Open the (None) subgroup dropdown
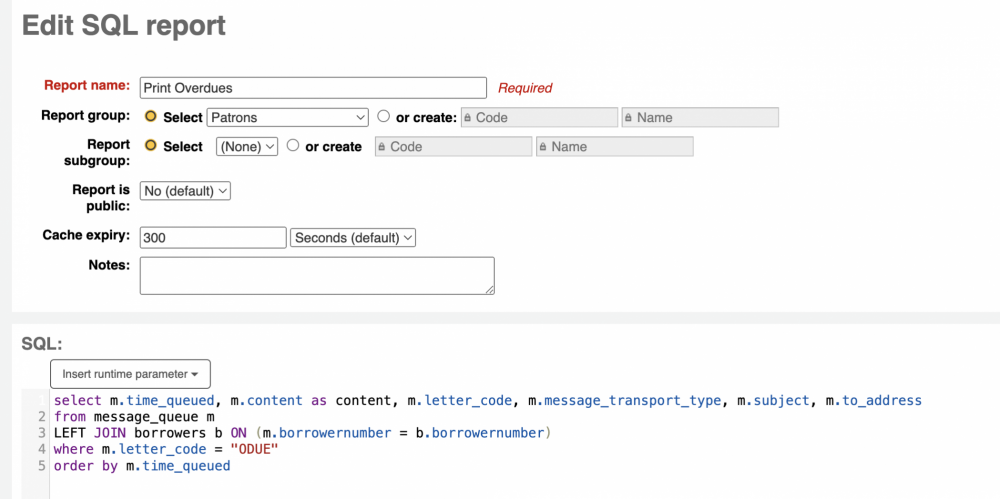The width and height of the screenshot is (1000, 499). [247, 147]
